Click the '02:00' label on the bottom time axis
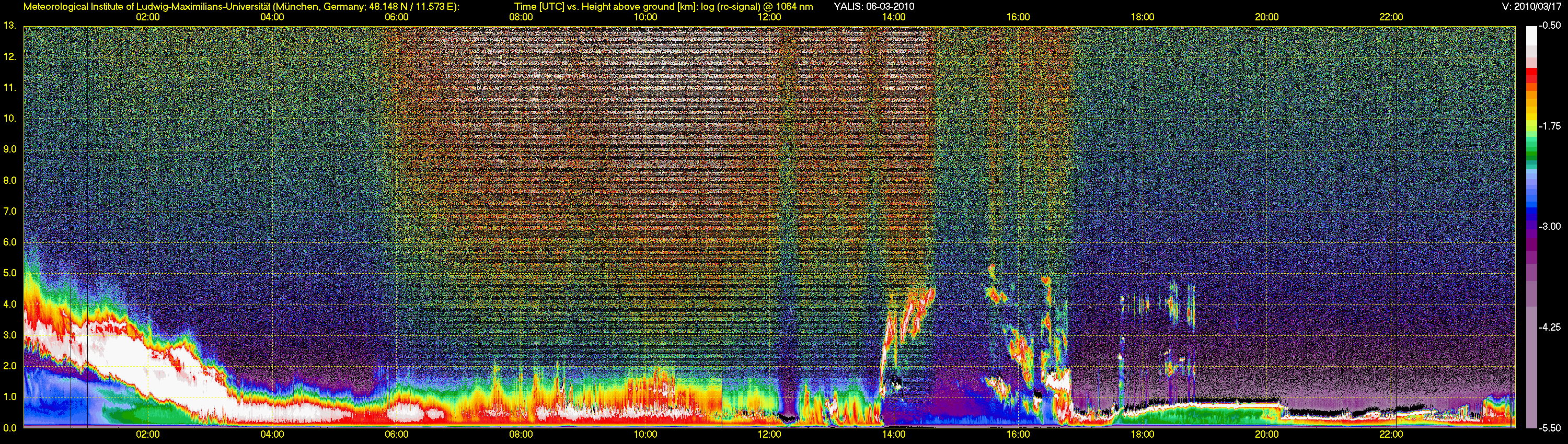1568x444 pixels. (148, 435)
